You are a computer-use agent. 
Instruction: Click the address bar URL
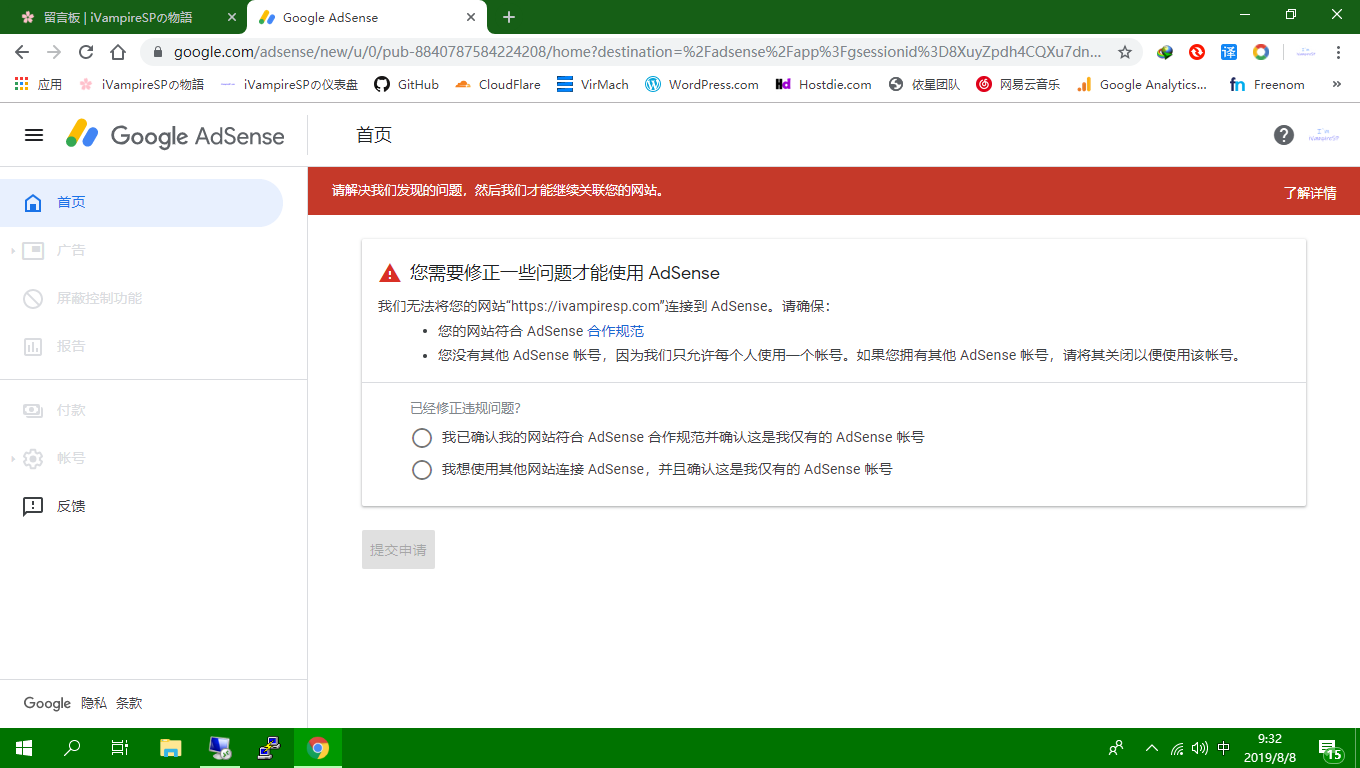coord(637,52)
